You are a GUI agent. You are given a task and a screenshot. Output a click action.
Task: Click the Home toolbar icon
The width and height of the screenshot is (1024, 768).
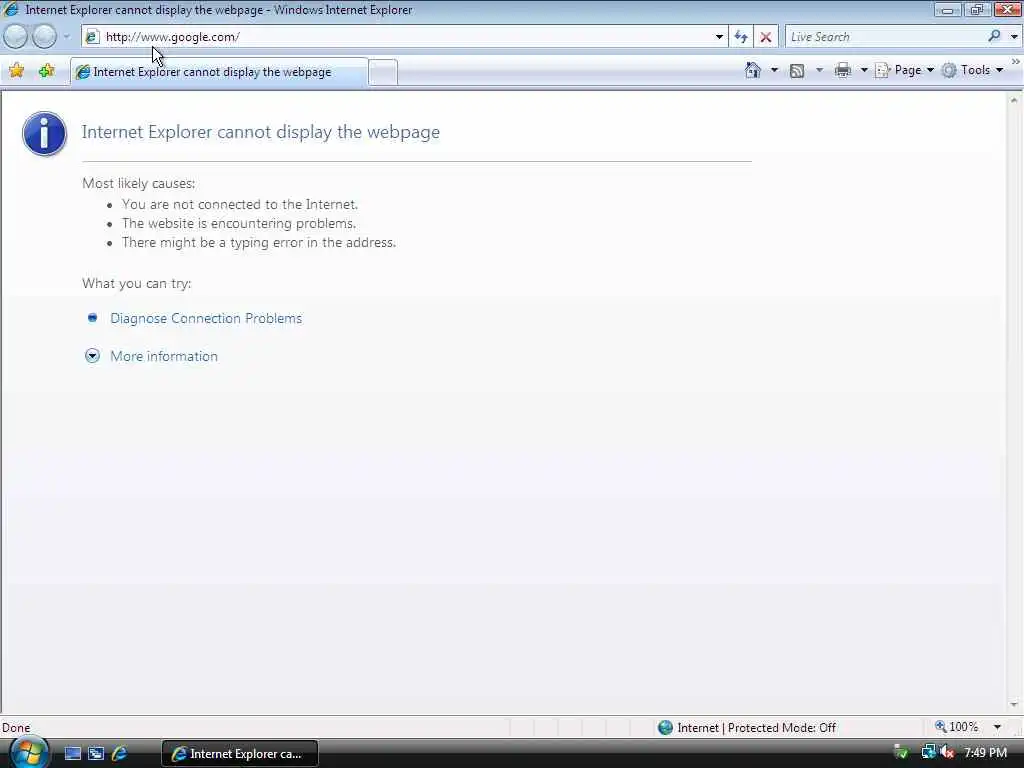coord(753,70)
